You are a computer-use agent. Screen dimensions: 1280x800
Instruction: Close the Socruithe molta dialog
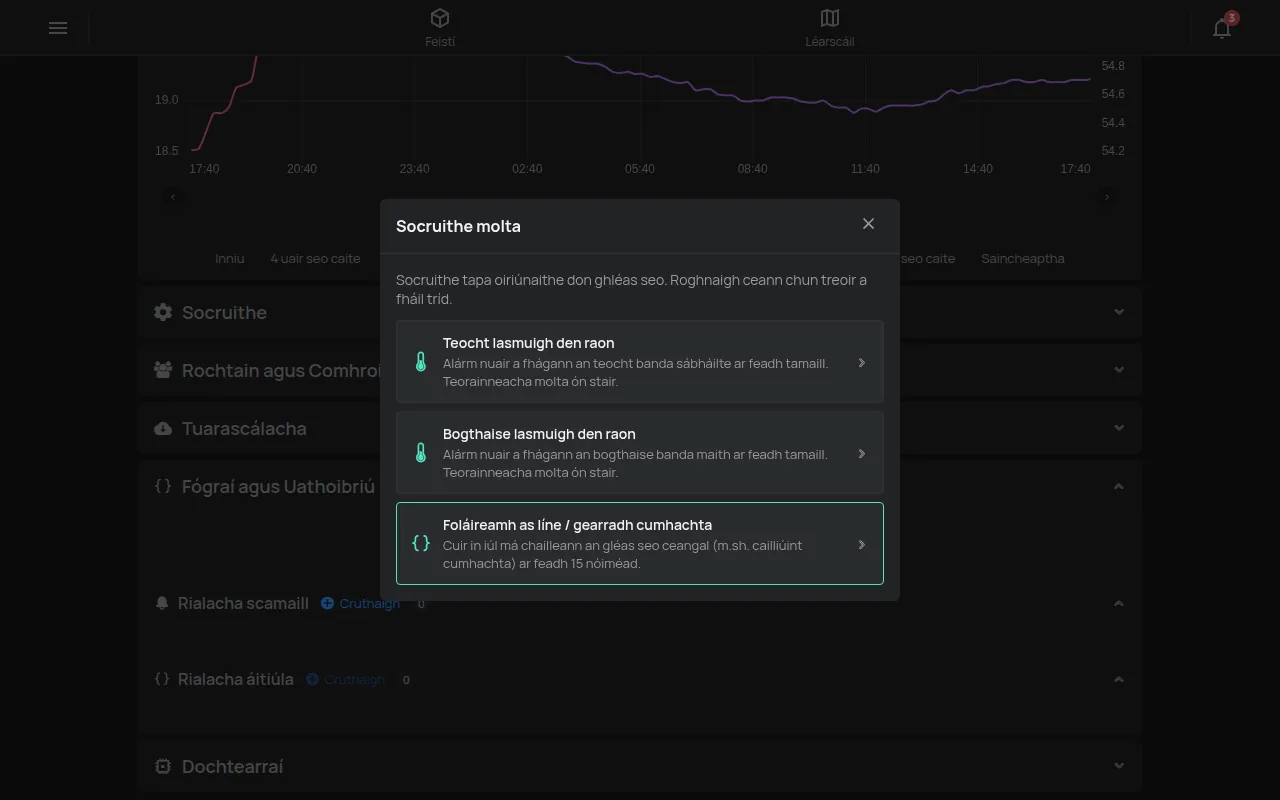click(x=868, y=224)
